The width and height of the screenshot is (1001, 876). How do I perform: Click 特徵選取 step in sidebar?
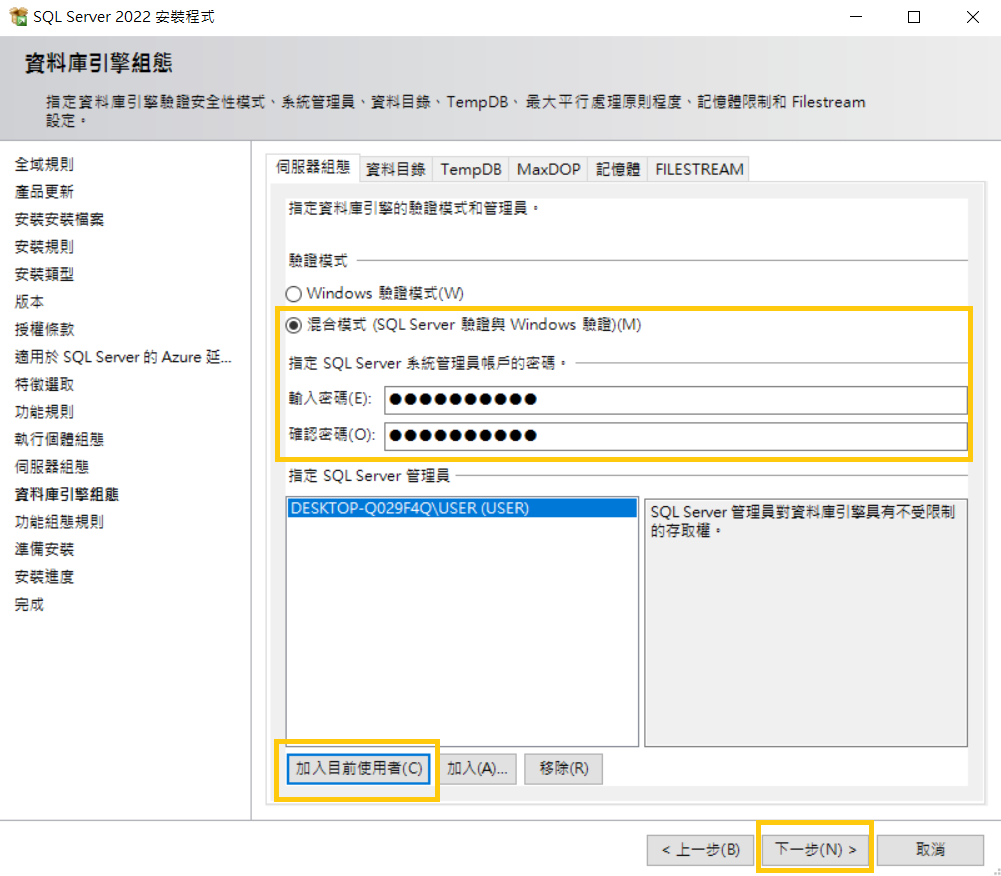pos(44,384)
